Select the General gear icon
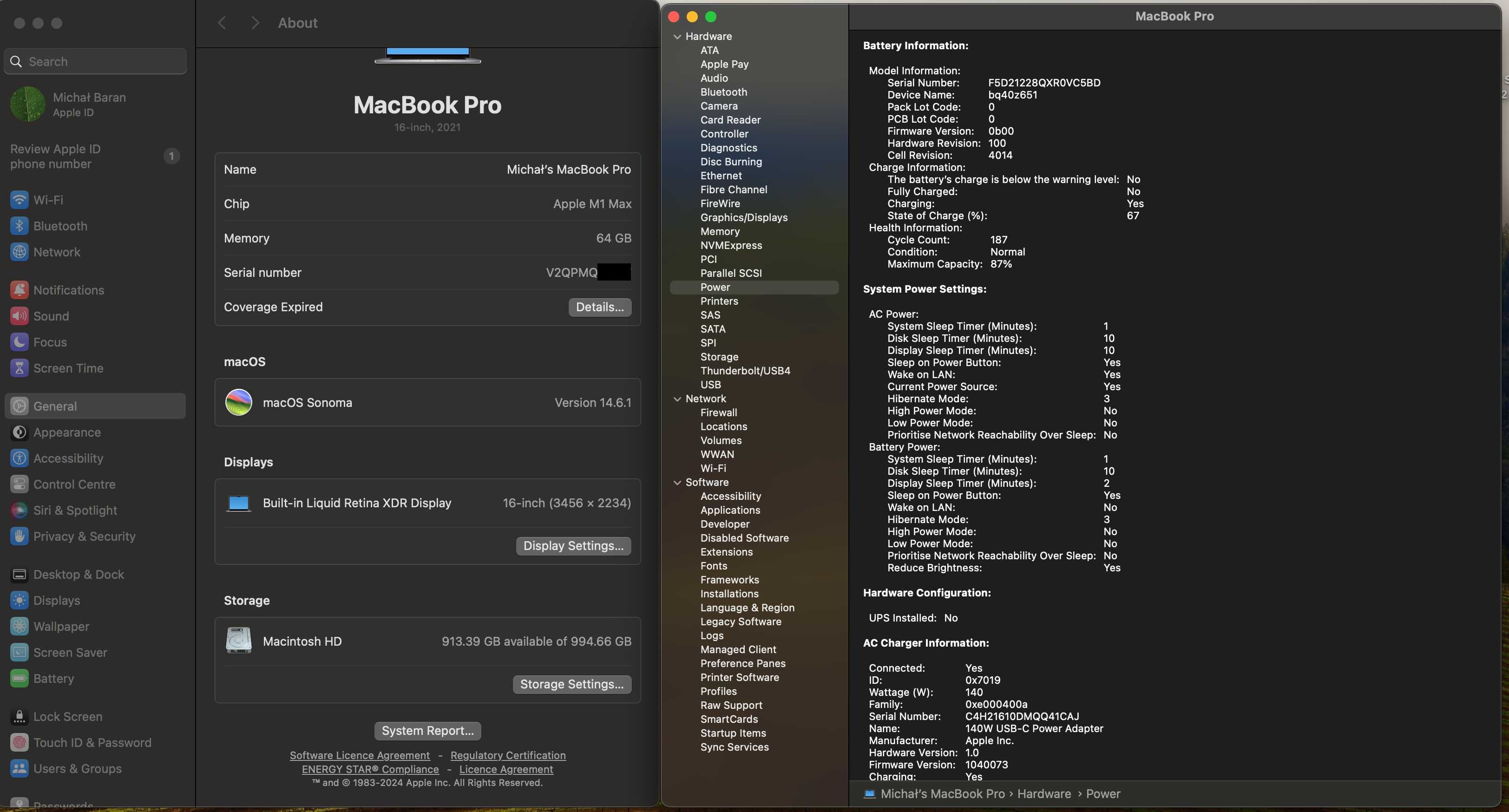 point(20,406)
